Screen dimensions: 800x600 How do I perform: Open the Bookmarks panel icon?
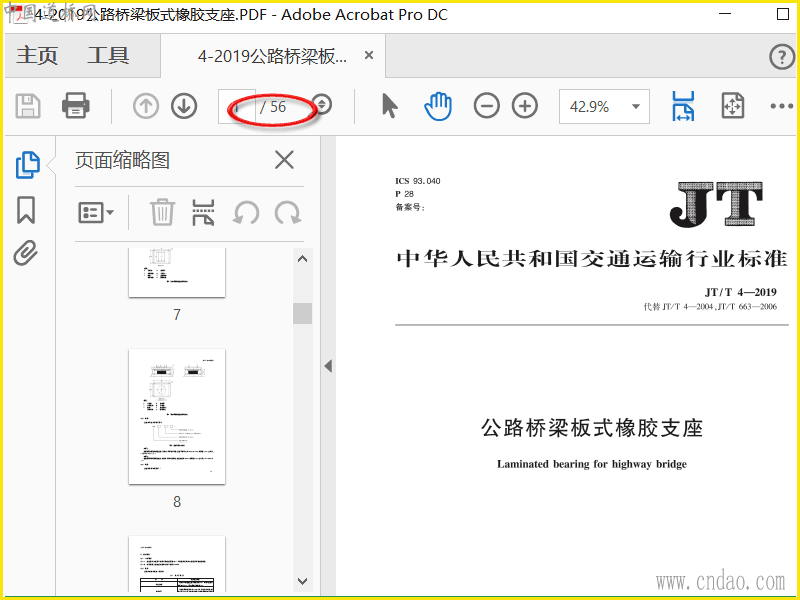tap(26, 210)
